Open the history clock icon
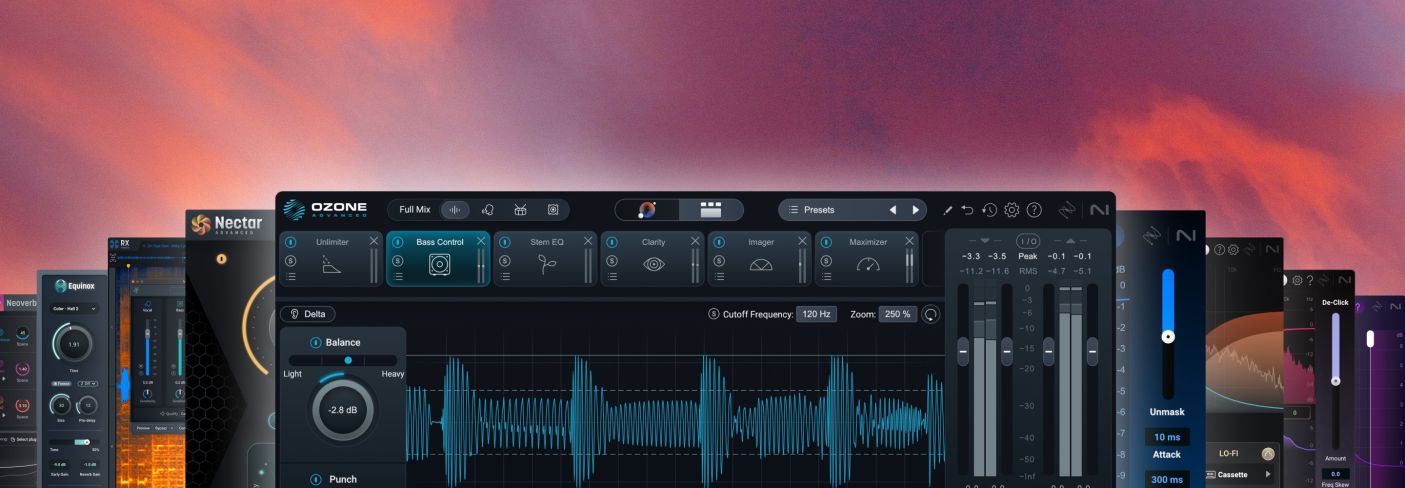This screenshot has width=1405, height=488. (989, 210)
